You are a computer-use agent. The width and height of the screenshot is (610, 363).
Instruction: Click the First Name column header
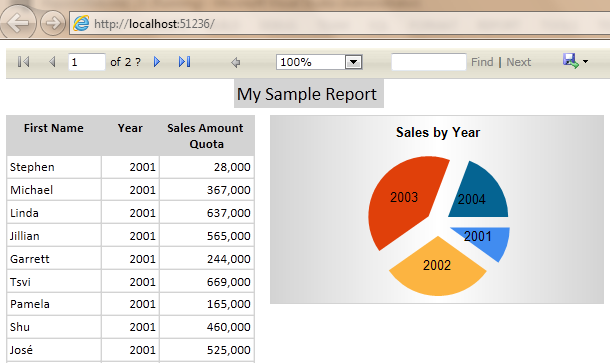pos(54,128)
